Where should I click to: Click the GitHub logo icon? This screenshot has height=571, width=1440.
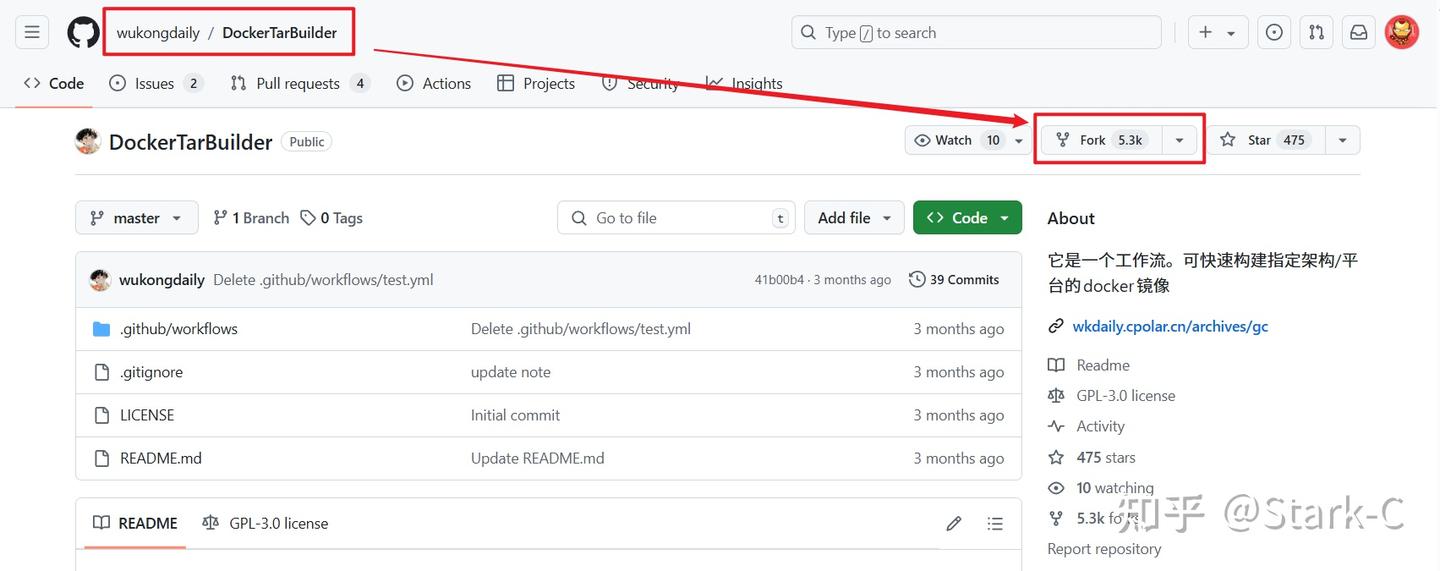coord(84,33)
